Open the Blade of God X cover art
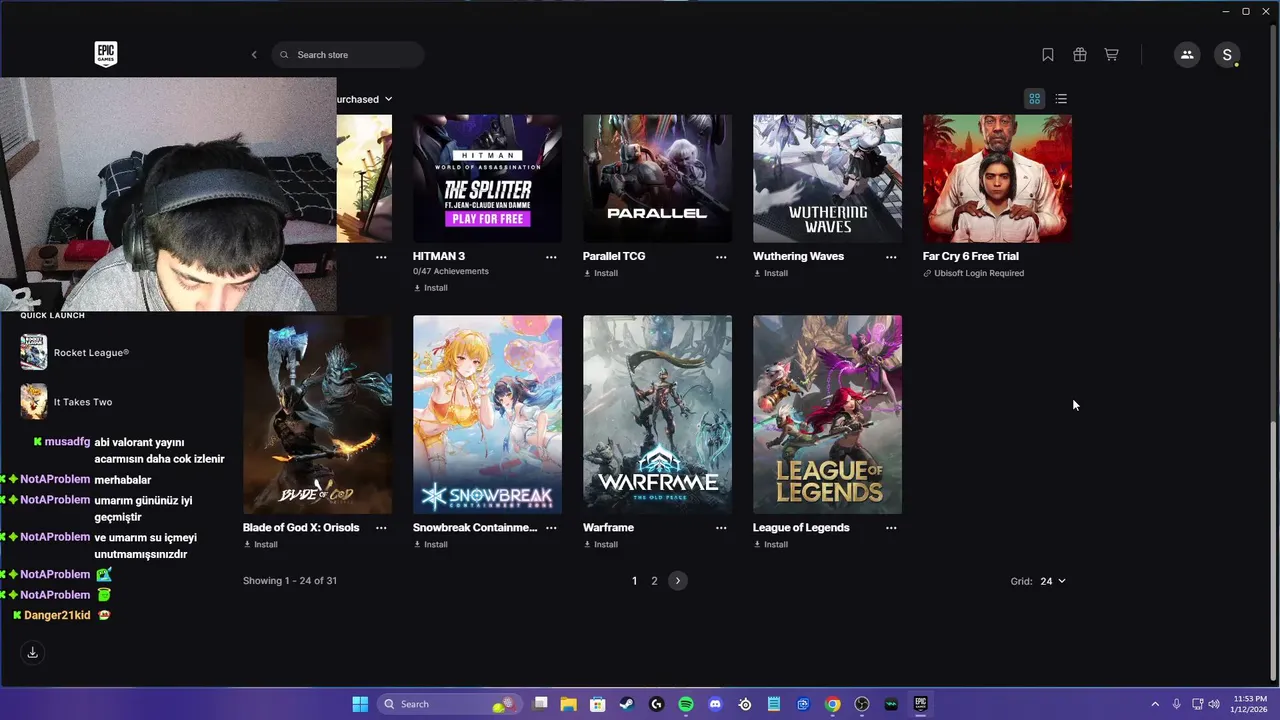The width and height of the screenshot is (1280, 720). click(317, 415)
